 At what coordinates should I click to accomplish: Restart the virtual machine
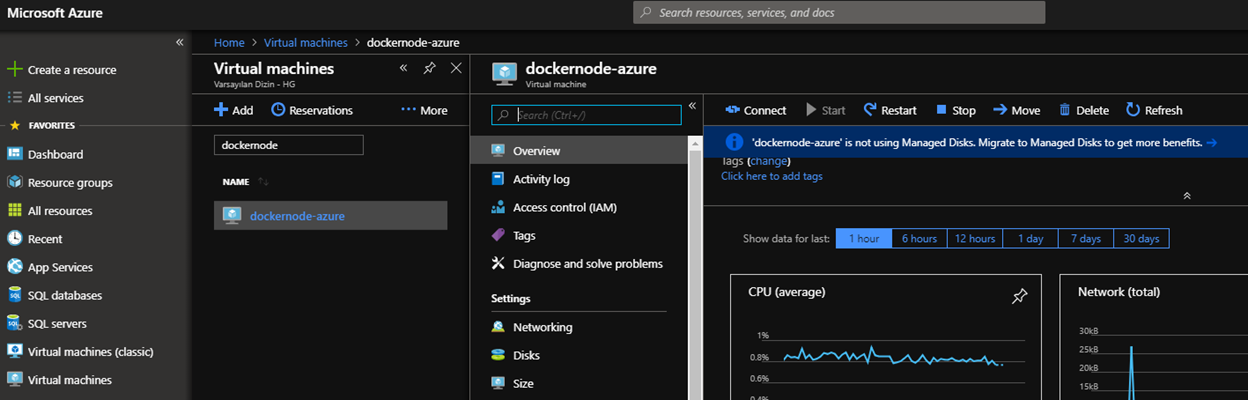(x=890, y=110)
